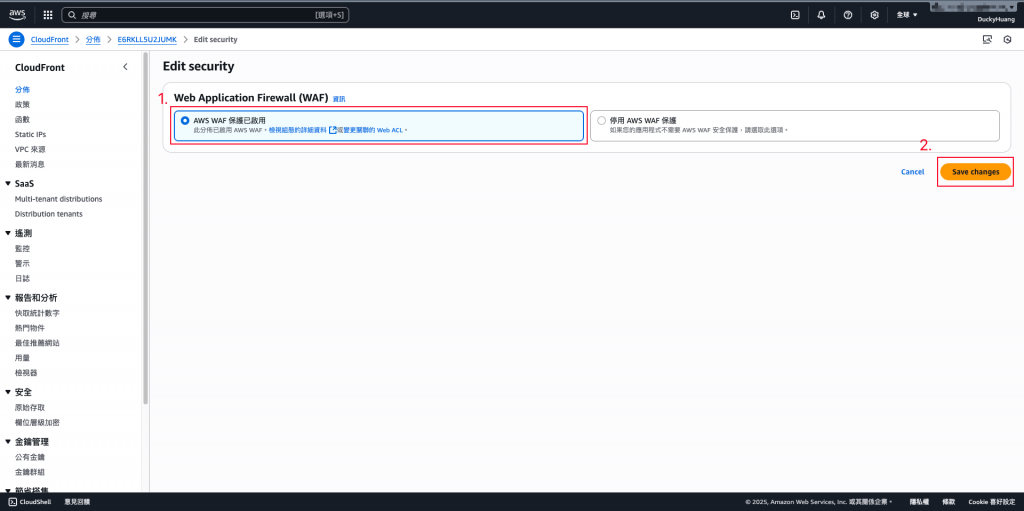1024x511 pixels.
Task: Launch CloudShell from top bar icon
Action: click(795, 14)
